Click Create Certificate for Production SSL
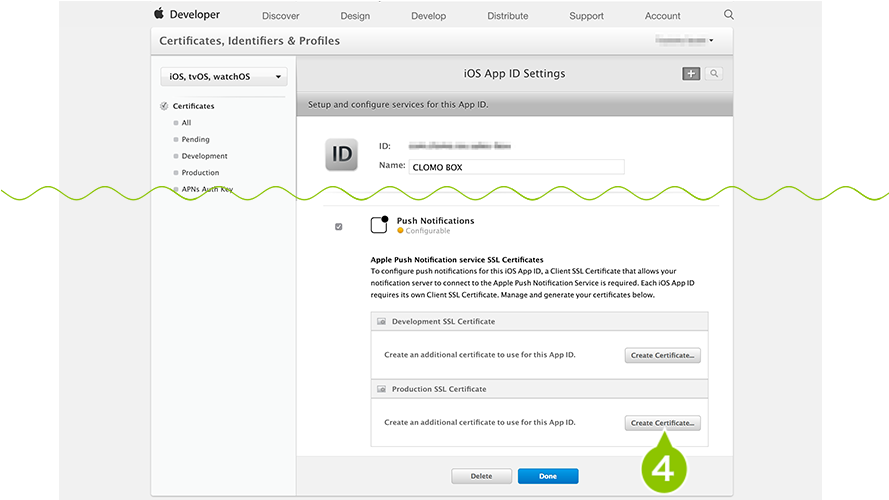Image resolution: width=889 pixels, height=500 pixels. [x=663, y=423]
